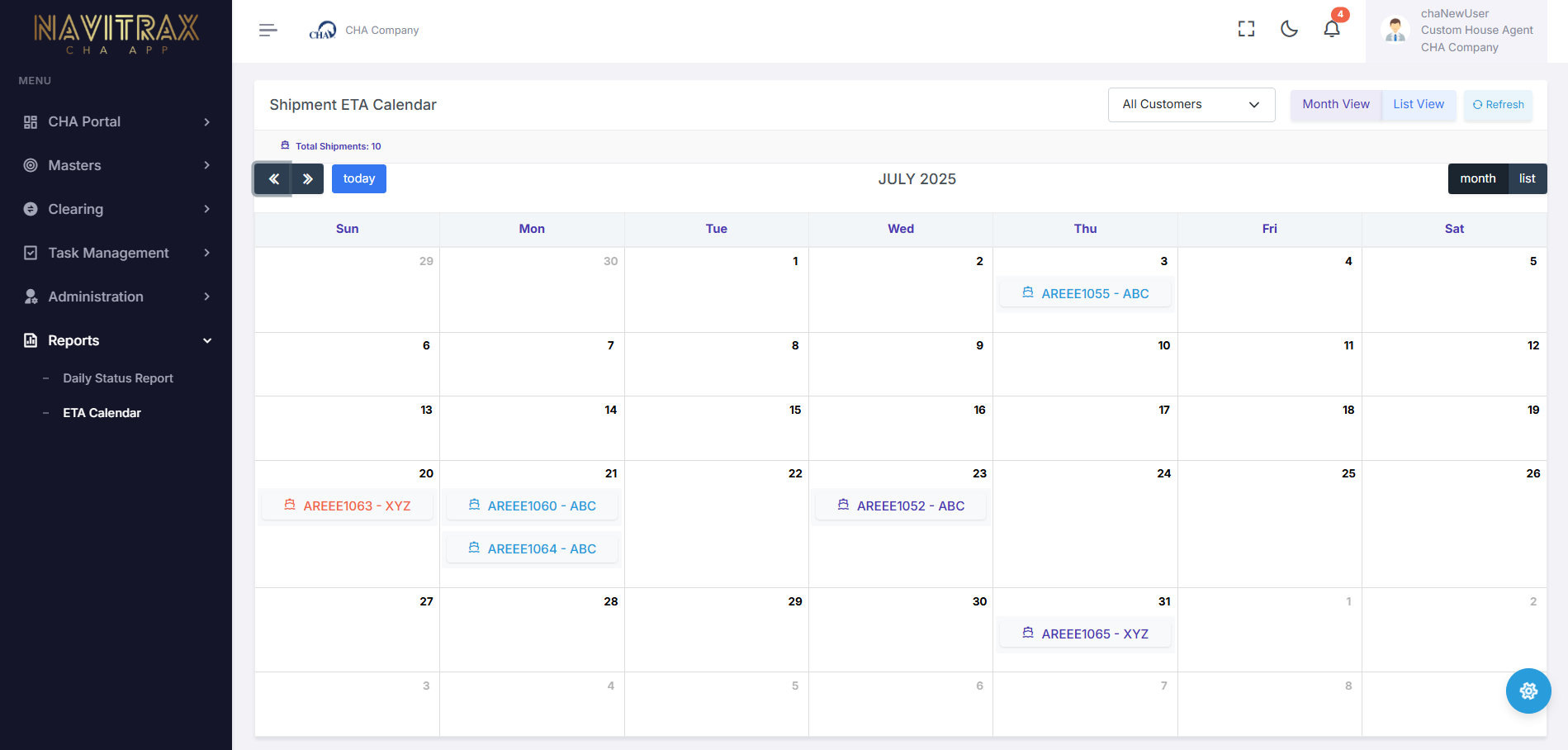
Task: Collapse the Reports menu section
Action: pos(116,340)
